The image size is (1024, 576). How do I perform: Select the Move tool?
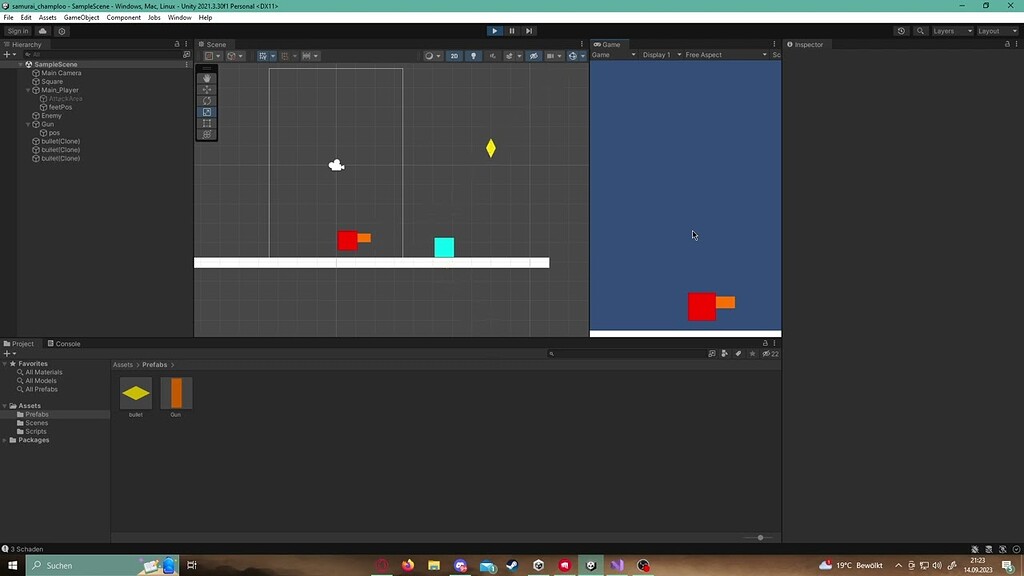[206, 89]
